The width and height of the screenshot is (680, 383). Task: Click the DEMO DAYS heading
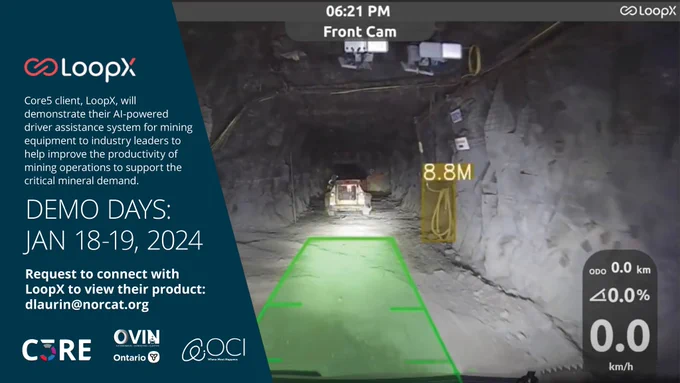pos(98,210)
